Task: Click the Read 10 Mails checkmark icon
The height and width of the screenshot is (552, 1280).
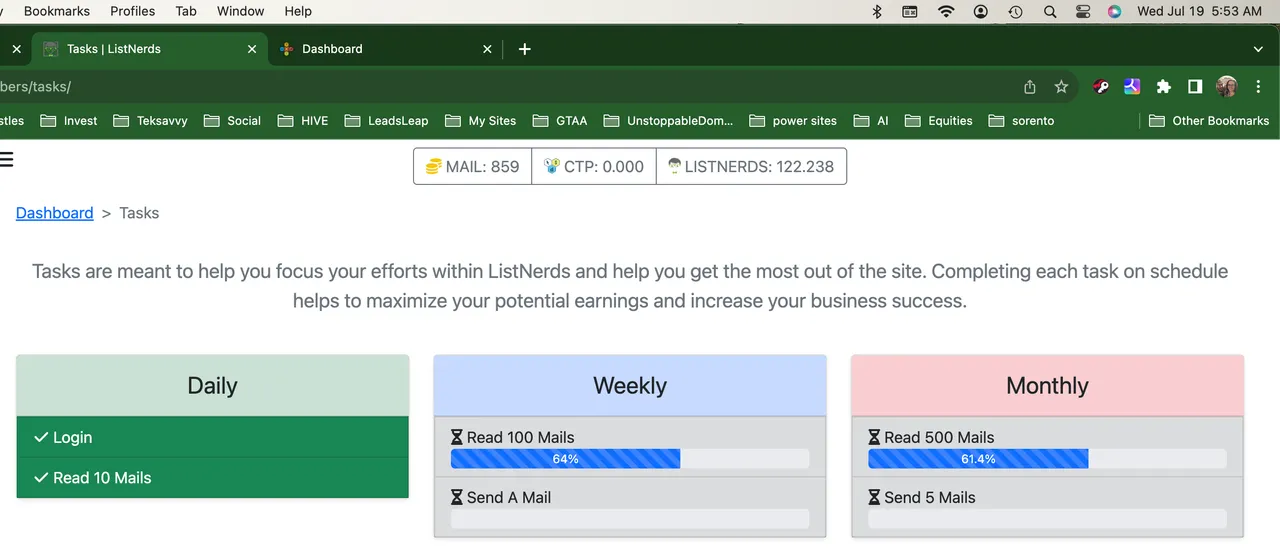Action: coord(41,478)
